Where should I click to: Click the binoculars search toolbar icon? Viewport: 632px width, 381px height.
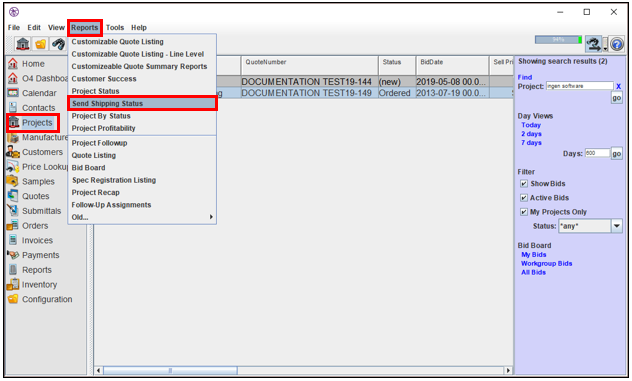coord(58,44)
